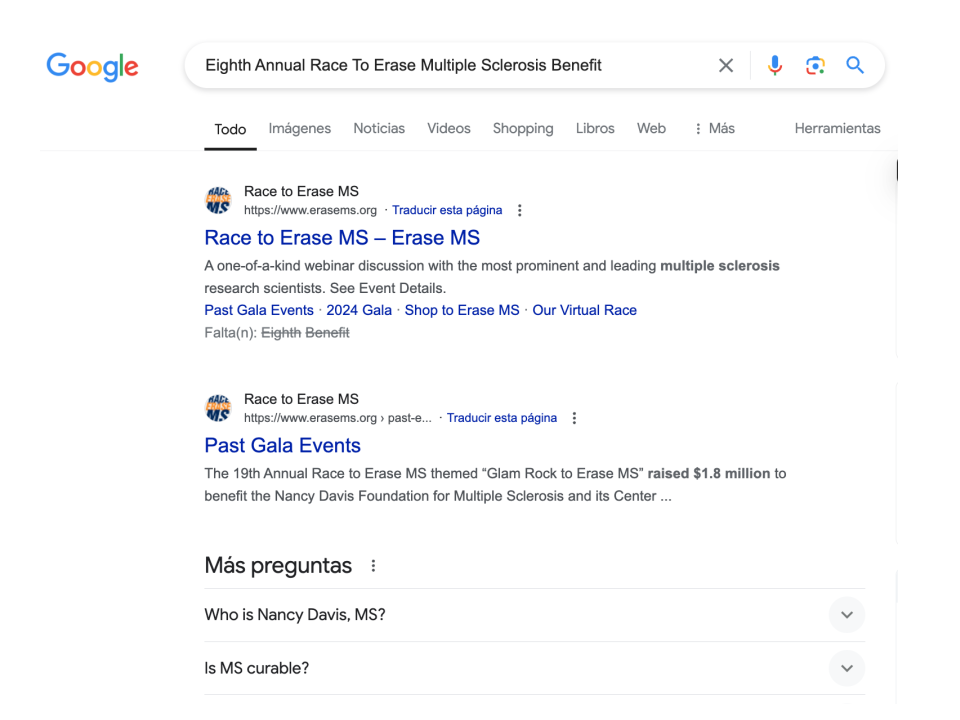Screen dimensions: 960x720
Task: Click "Traducir esta página" on first result
Action: click(x=447, y=211)
